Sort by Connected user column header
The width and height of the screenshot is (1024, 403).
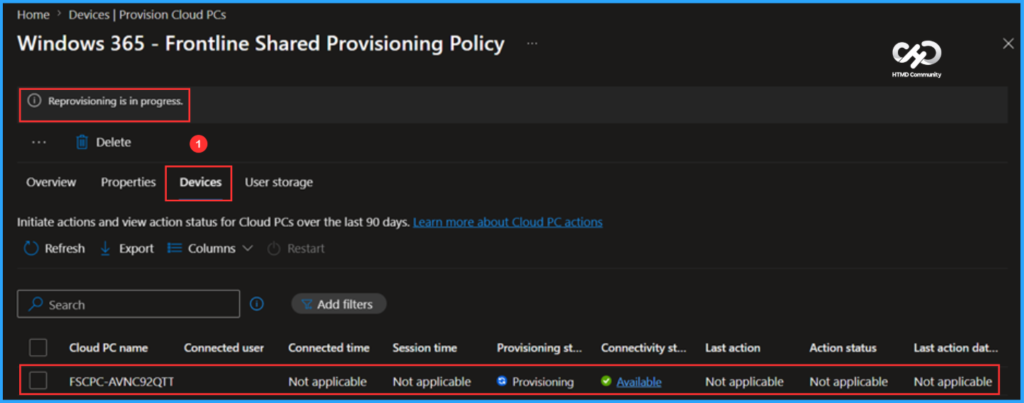point(224,348)
